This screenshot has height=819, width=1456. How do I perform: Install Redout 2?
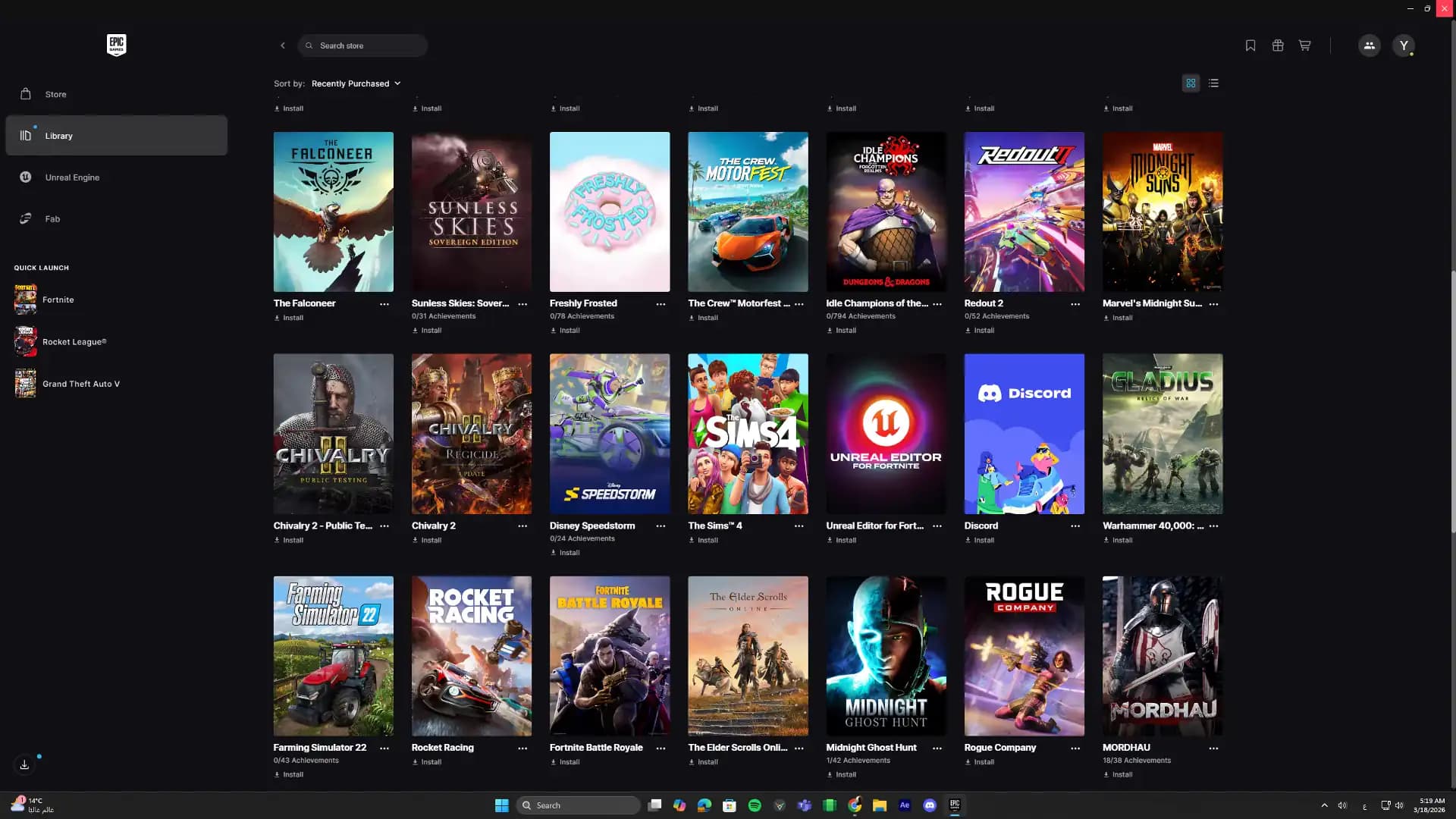point(980,331)
